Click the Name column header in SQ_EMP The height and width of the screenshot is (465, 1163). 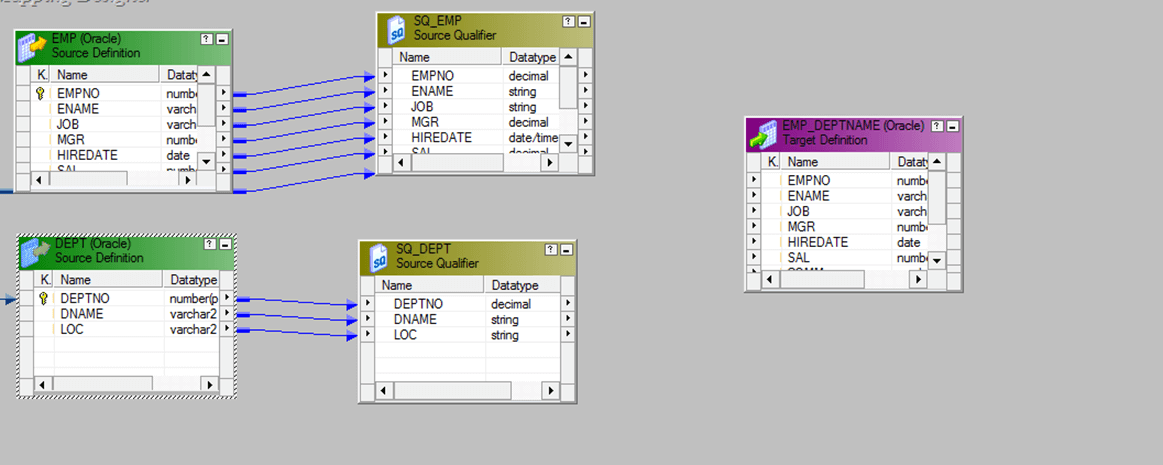[x=449, y=57]
